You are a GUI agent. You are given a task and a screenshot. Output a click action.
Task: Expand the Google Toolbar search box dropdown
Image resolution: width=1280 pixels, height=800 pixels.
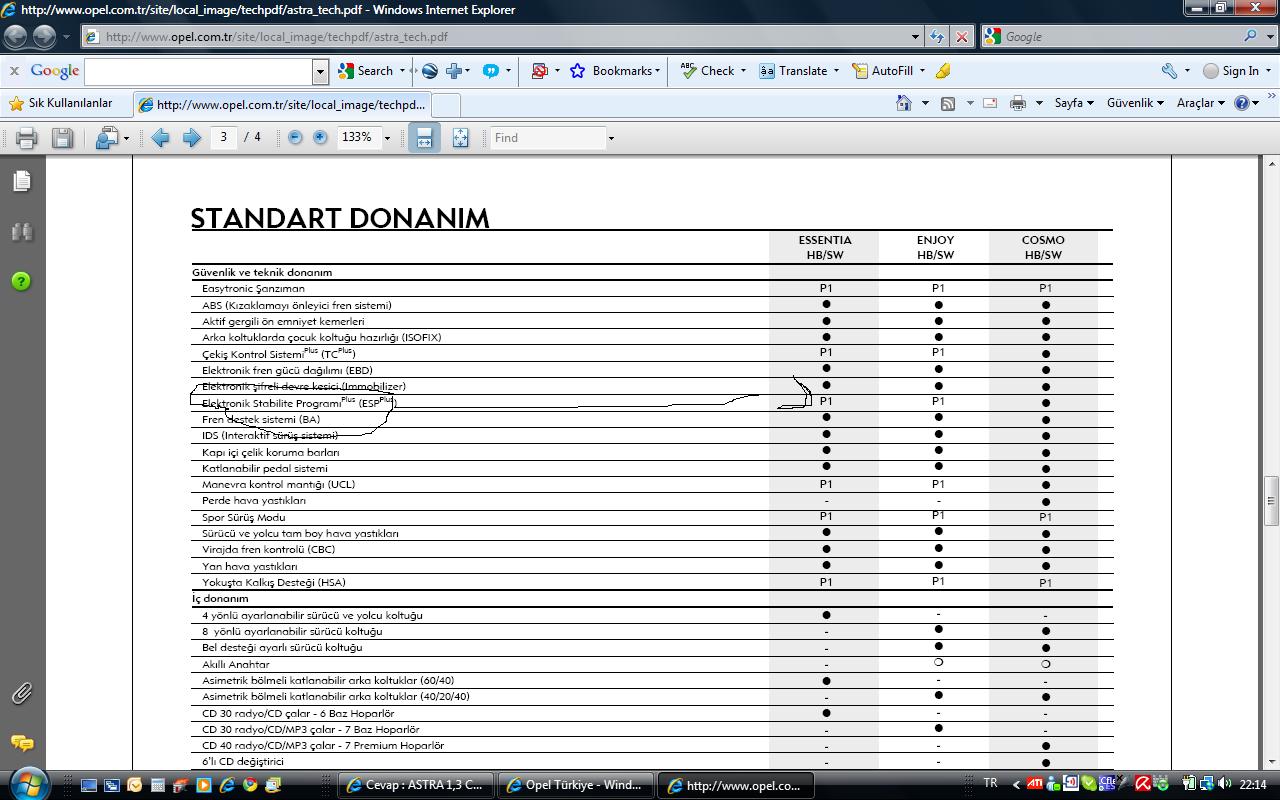[x=320, y=71]
